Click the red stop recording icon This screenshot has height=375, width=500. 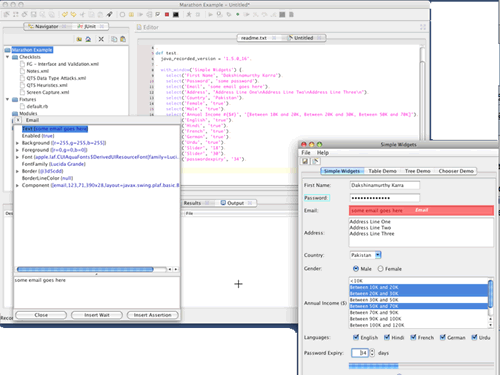coord(167,15)
